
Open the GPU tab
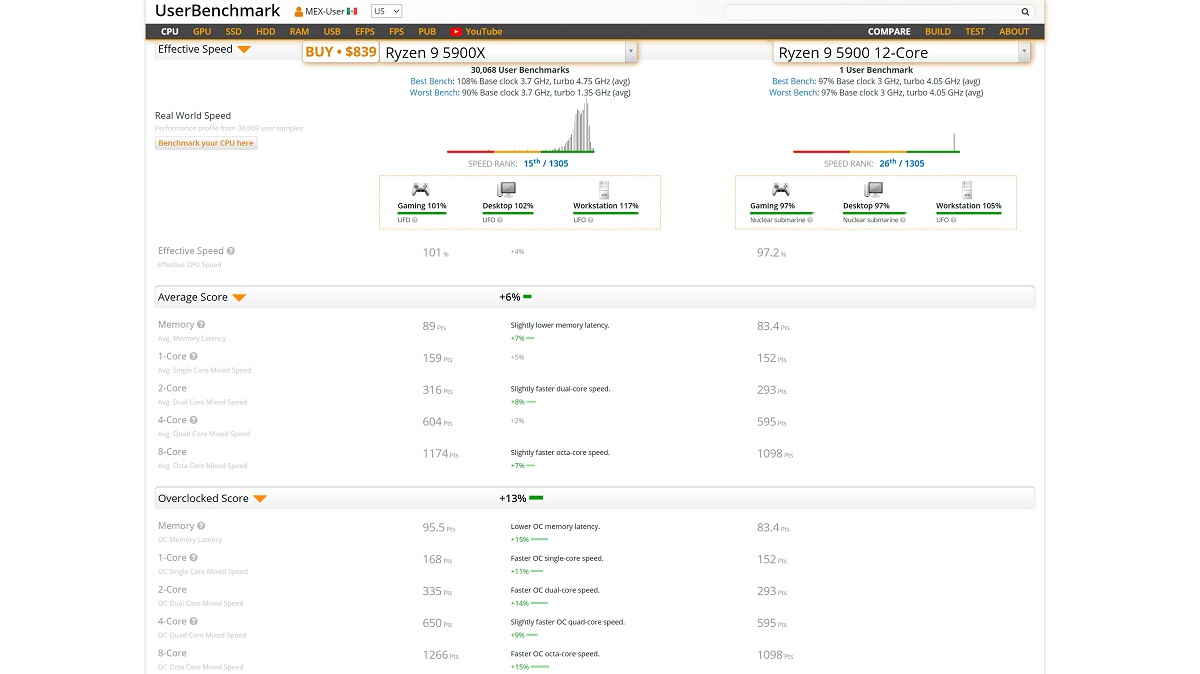[202, 32]
